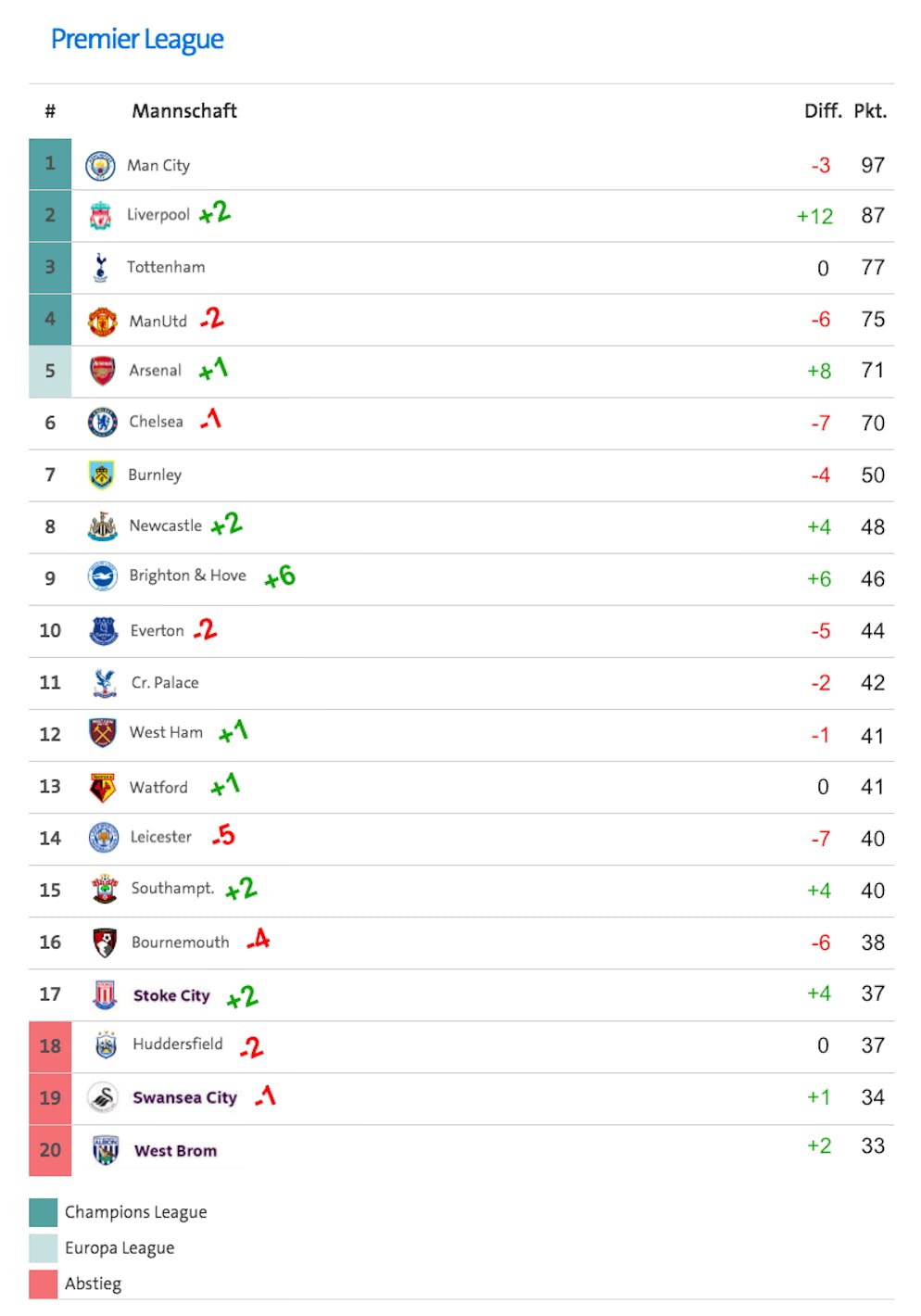Click the Newcastle club crest
Screen dimensions: 921x1316
(102, 526)
